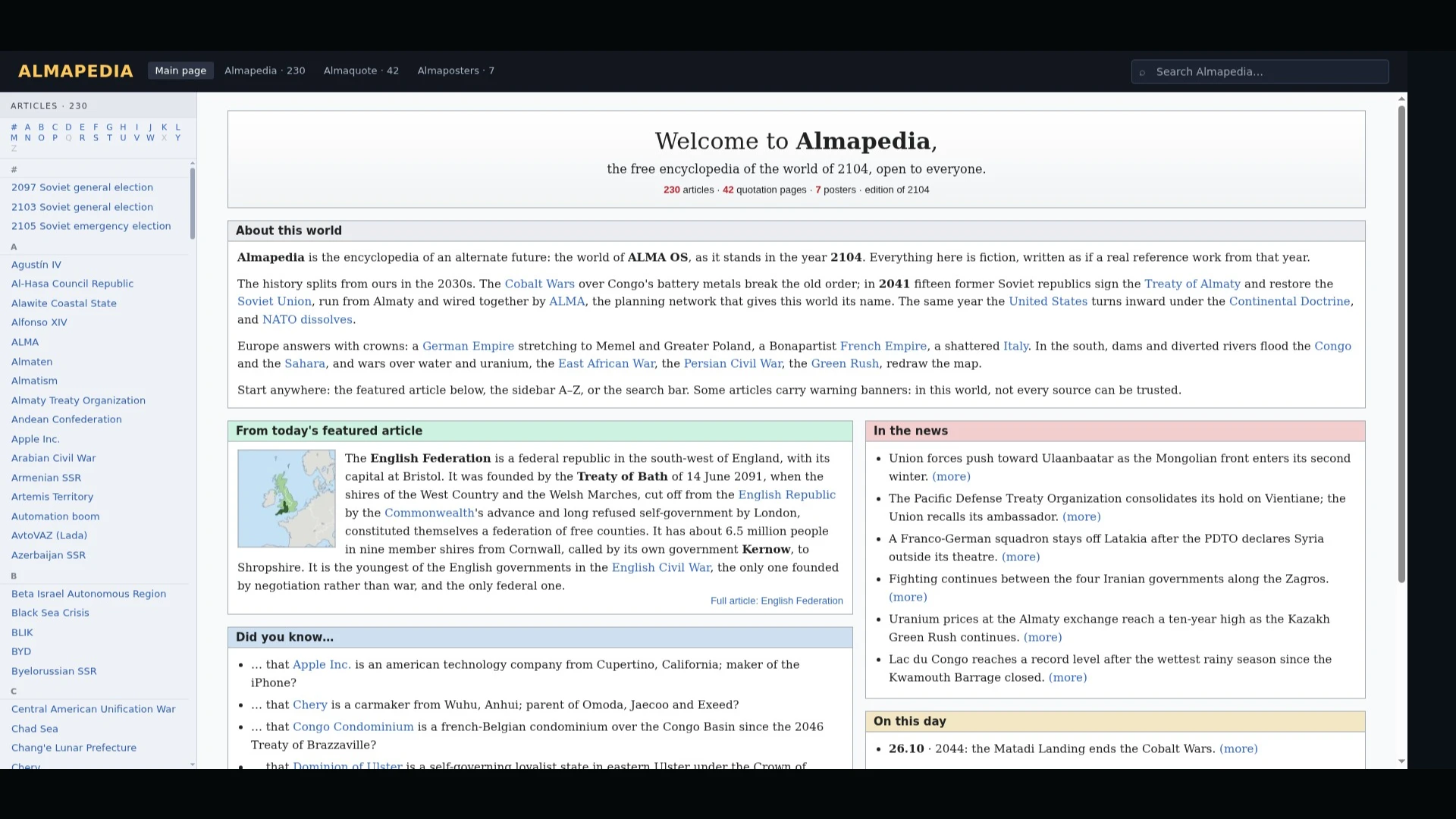This screenshot has width=1456, height=819.
Task: Click (more) on the Latakia news item
Action: tap(1021, 557)
